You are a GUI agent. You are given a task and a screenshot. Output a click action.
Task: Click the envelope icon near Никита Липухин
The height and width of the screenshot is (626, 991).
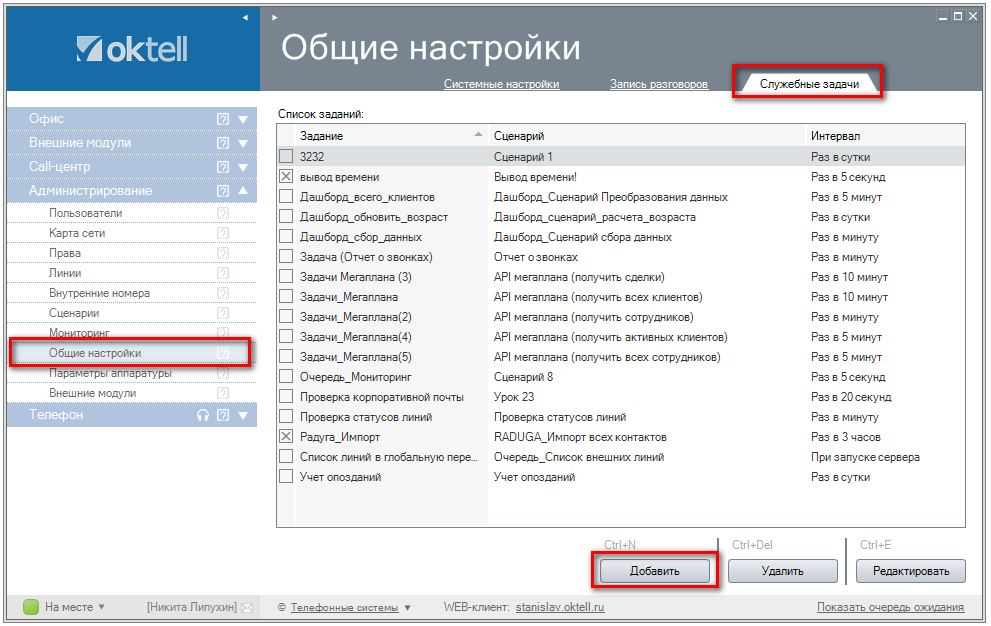coord(247,607)
